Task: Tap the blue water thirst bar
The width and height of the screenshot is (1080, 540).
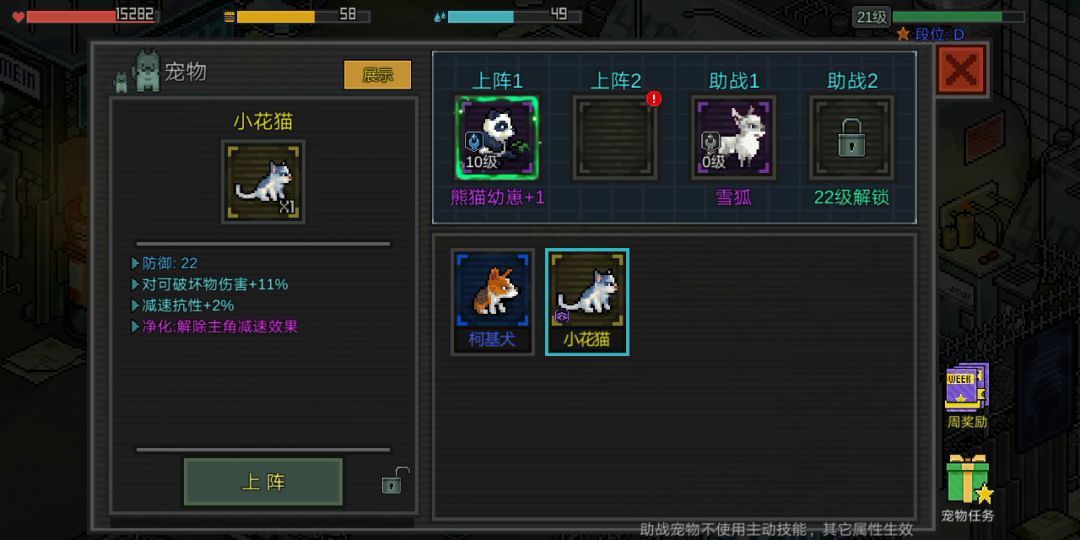Action: pyautogui.click(x=513, y=16)
